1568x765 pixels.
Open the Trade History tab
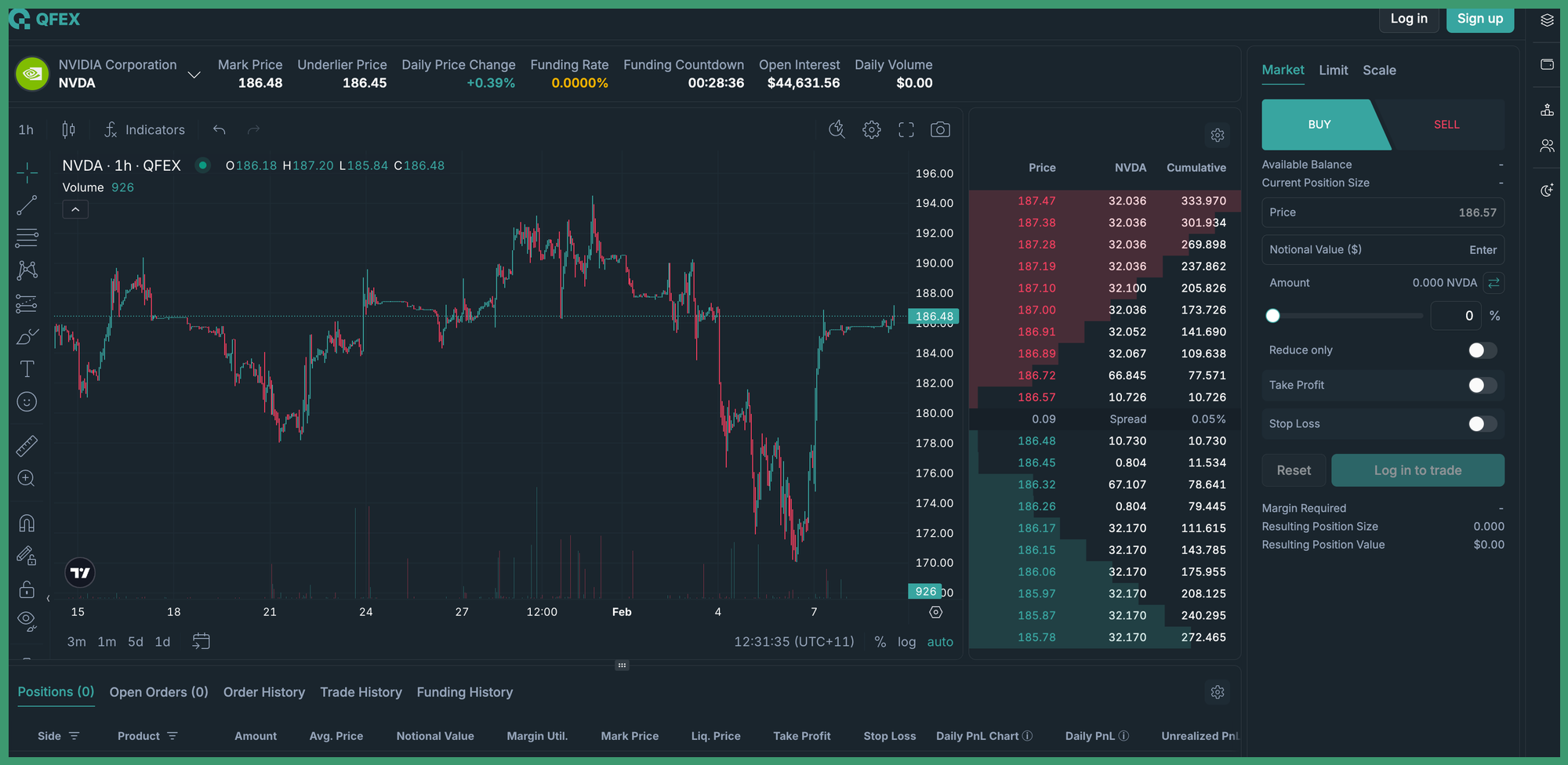[x=361, y=692]
